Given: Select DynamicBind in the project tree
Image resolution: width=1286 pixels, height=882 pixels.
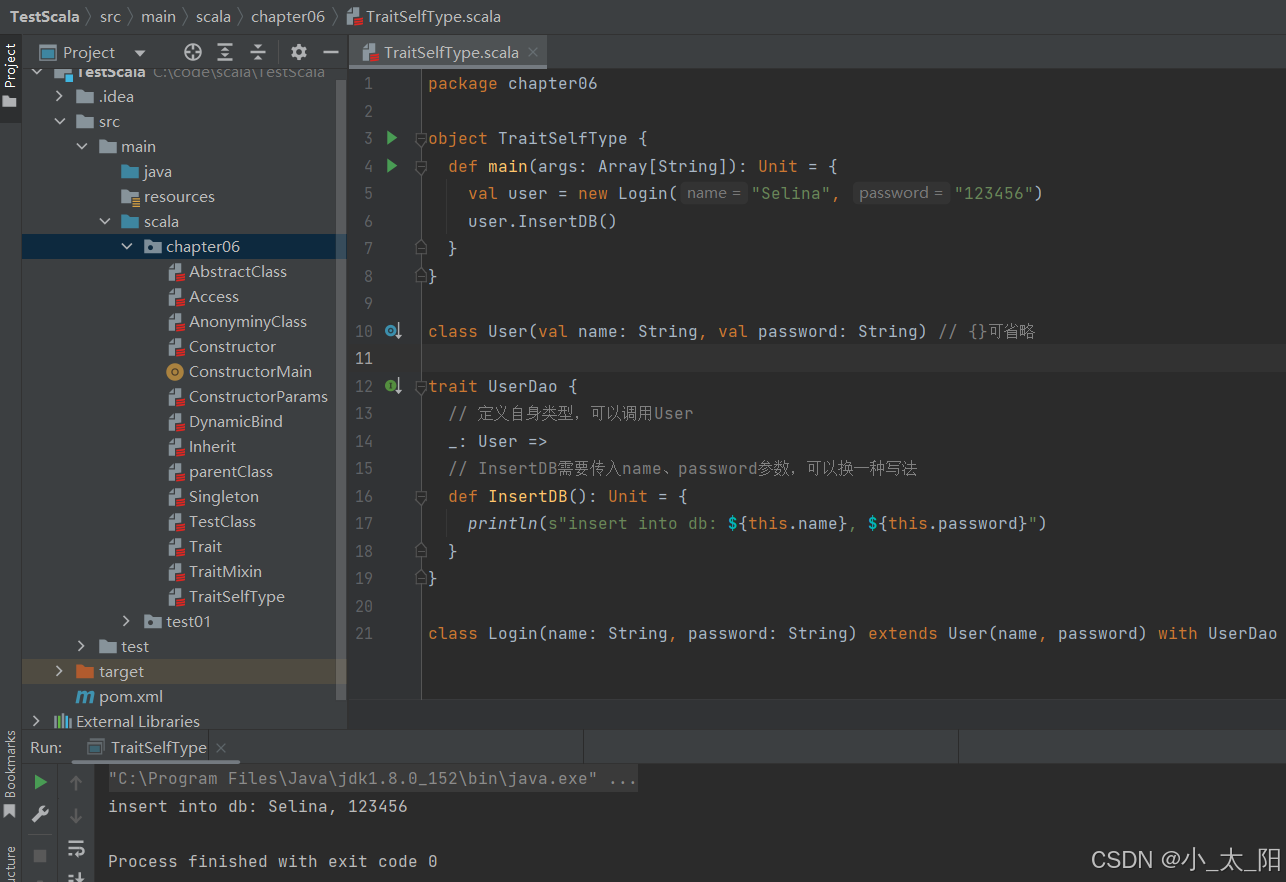Looking at the screenshot, I should click(236, 422).
